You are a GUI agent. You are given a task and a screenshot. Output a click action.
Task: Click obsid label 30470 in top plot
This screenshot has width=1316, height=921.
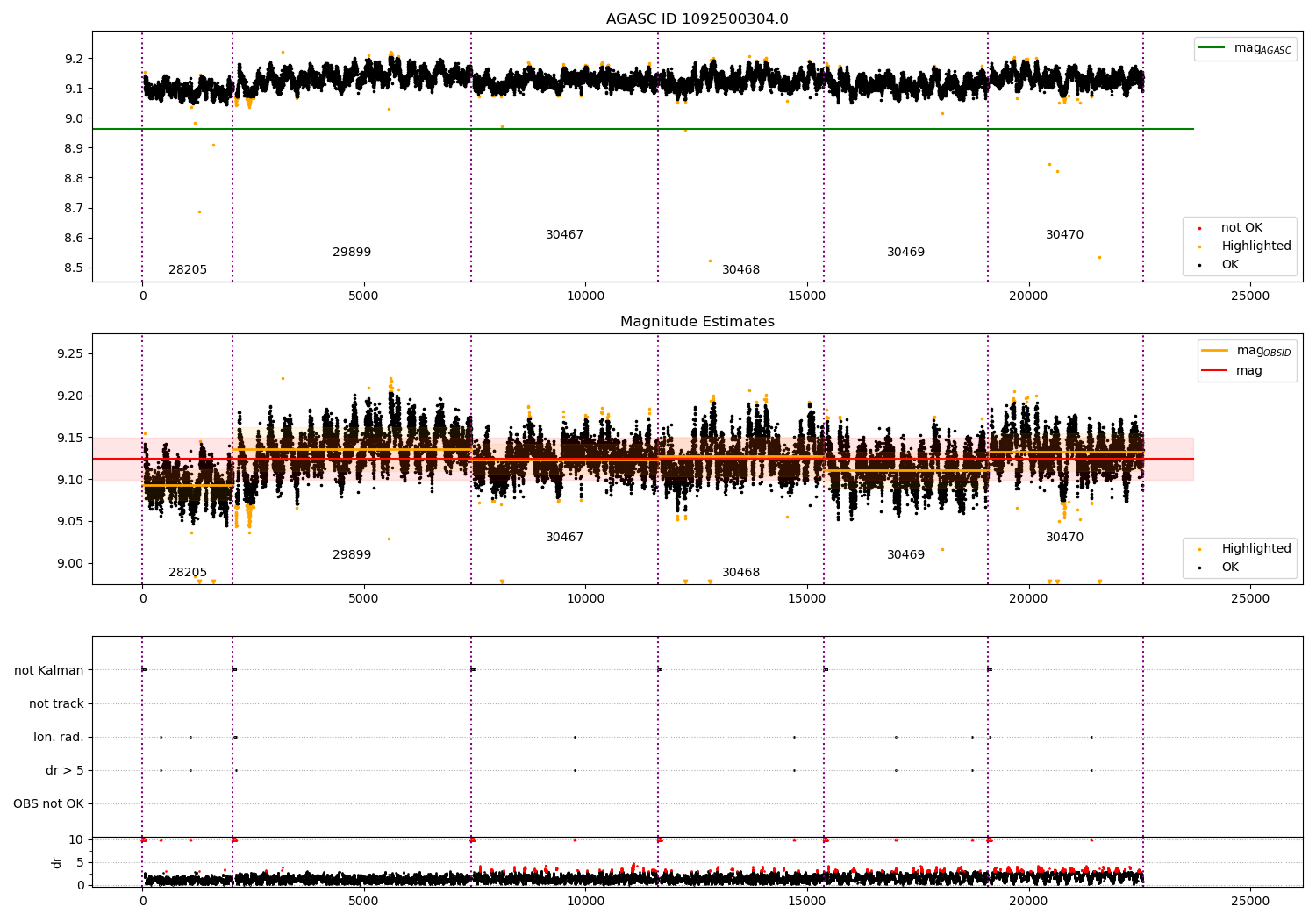click(1064, 235)
